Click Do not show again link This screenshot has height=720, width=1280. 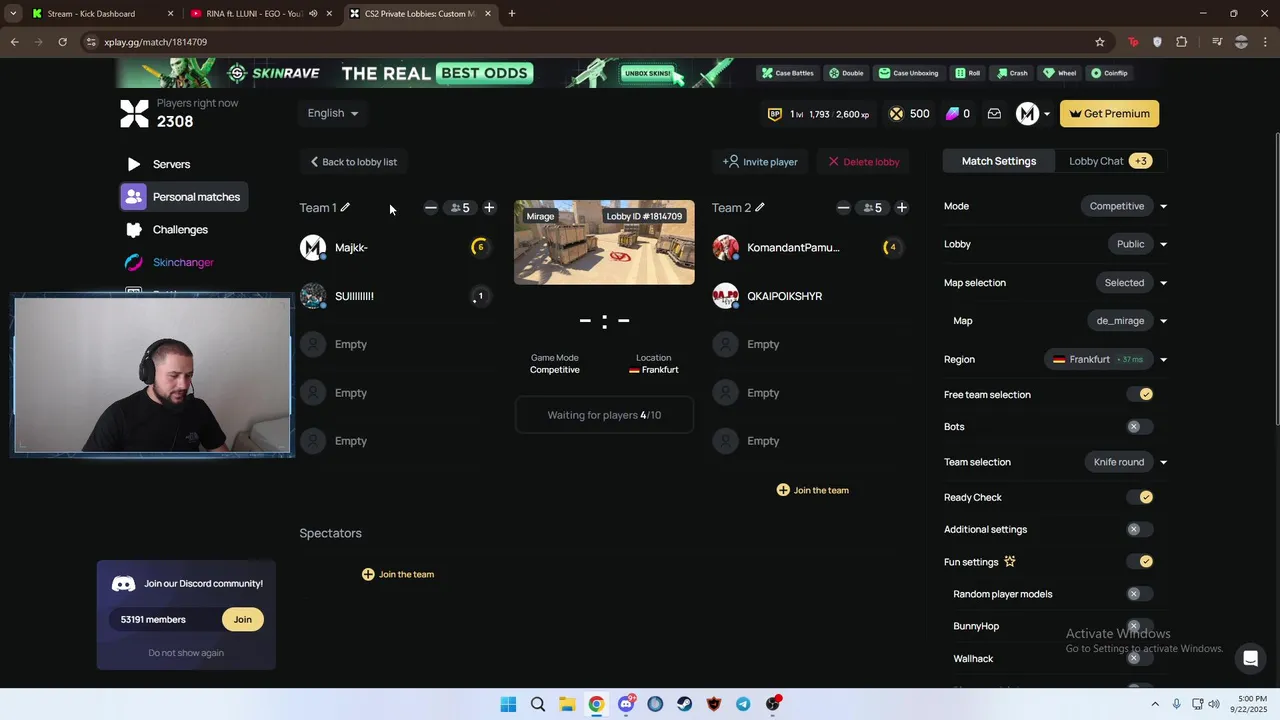pyautogui.click(x=186, y=653)
